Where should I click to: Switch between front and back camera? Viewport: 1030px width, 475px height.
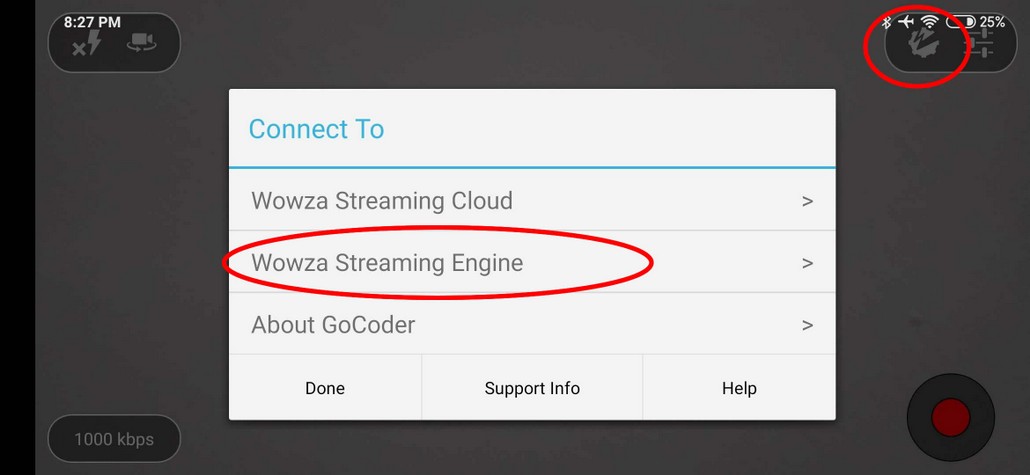(140, 43)
